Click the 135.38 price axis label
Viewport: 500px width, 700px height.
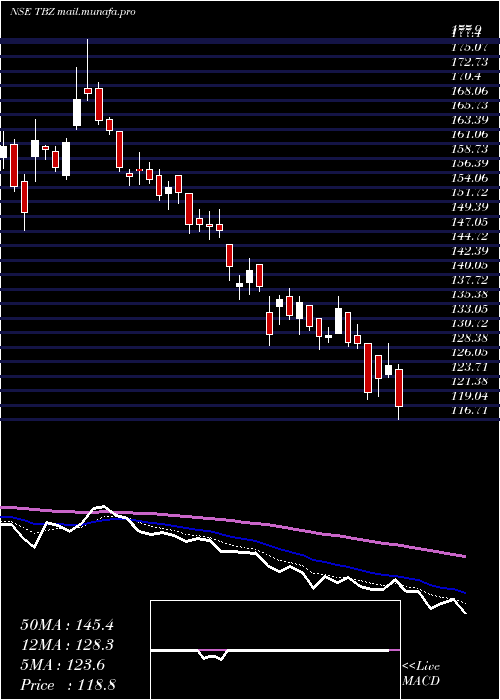point(470,294)
